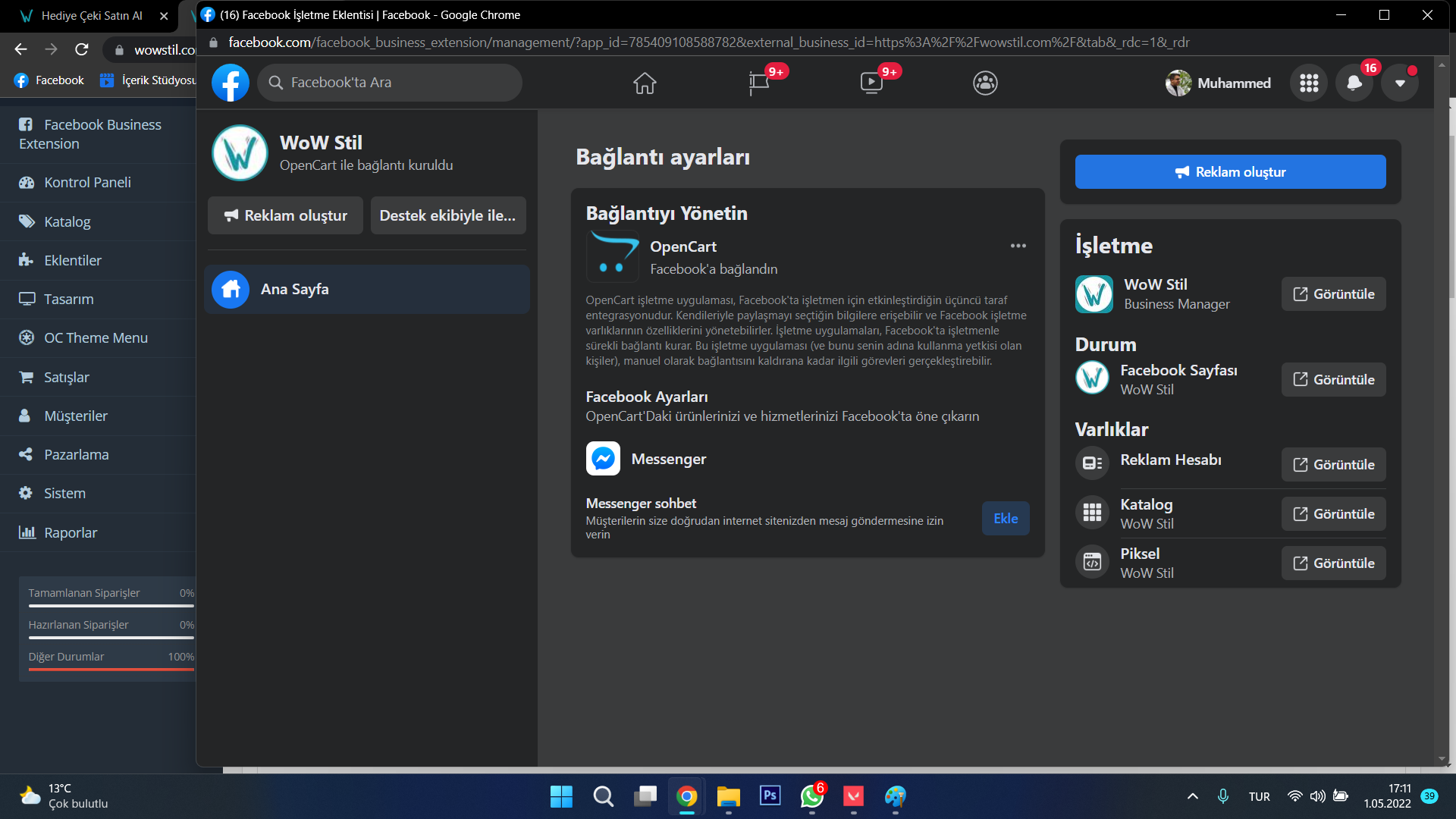Open OpenCart connection options (three dots)

click(x=1018, y=246)
